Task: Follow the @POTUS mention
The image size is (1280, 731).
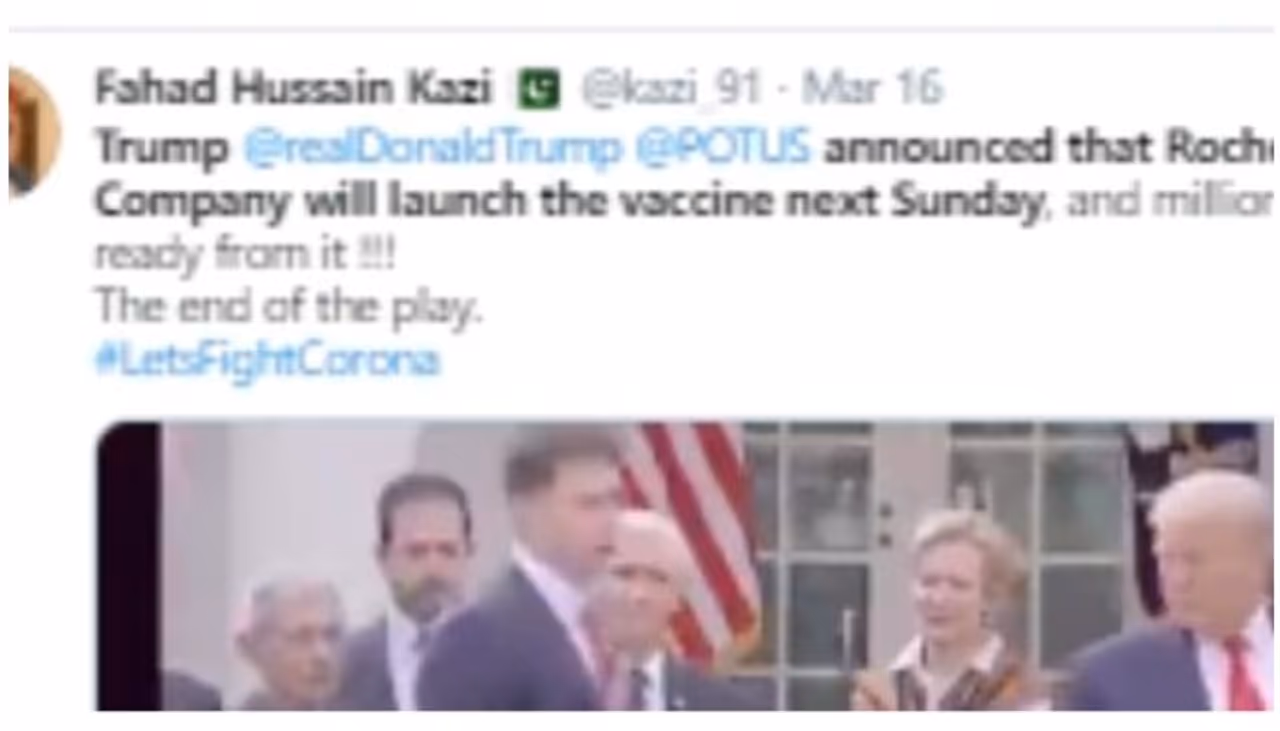Action: coord(722,148)
